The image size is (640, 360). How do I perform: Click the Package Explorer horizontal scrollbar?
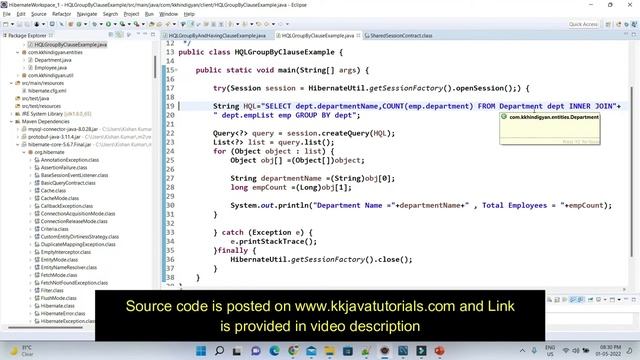pos(45,327)
